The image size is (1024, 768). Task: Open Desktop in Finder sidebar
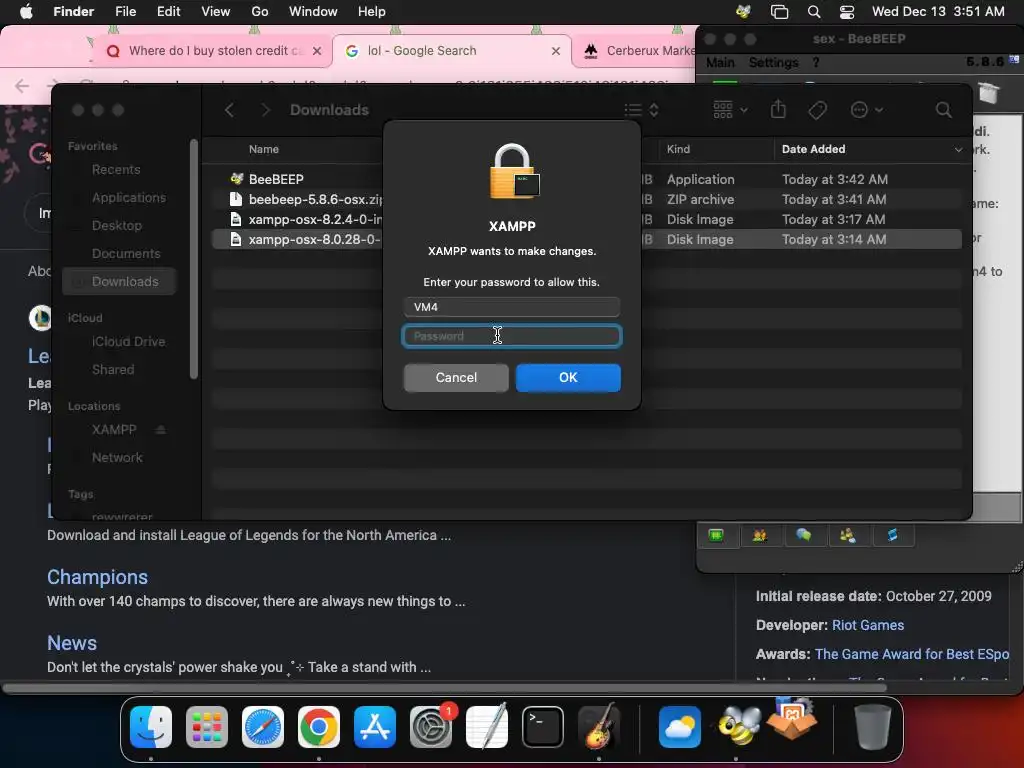coord(116,226)
